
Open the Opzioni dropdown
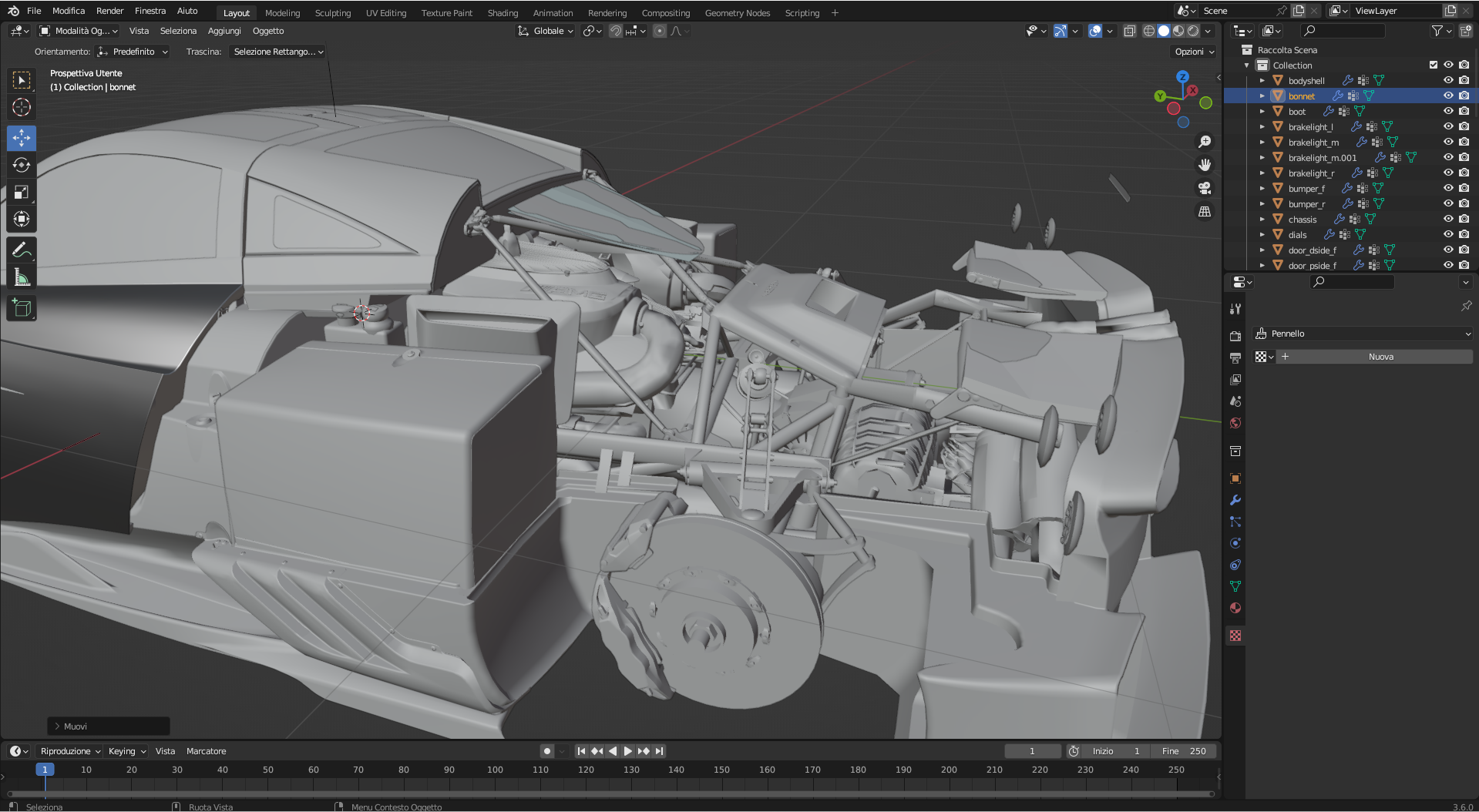(1194, 52)
